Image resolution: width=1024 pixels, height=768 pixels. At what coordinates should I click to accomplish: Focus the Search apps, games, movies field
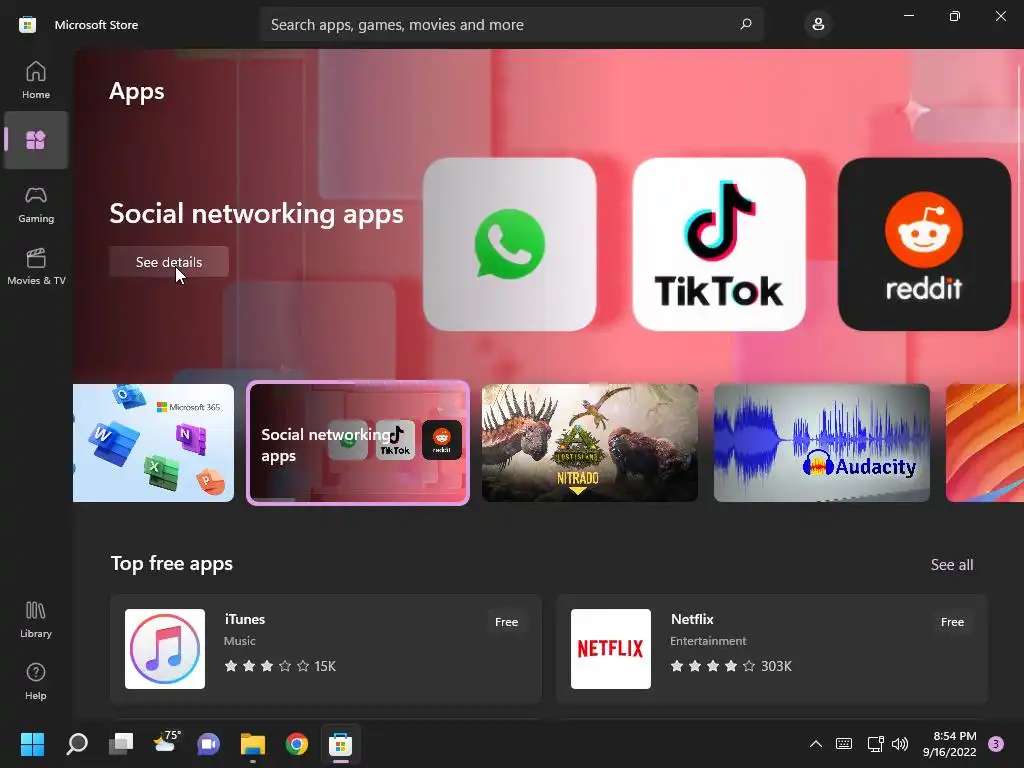(511, 24)
